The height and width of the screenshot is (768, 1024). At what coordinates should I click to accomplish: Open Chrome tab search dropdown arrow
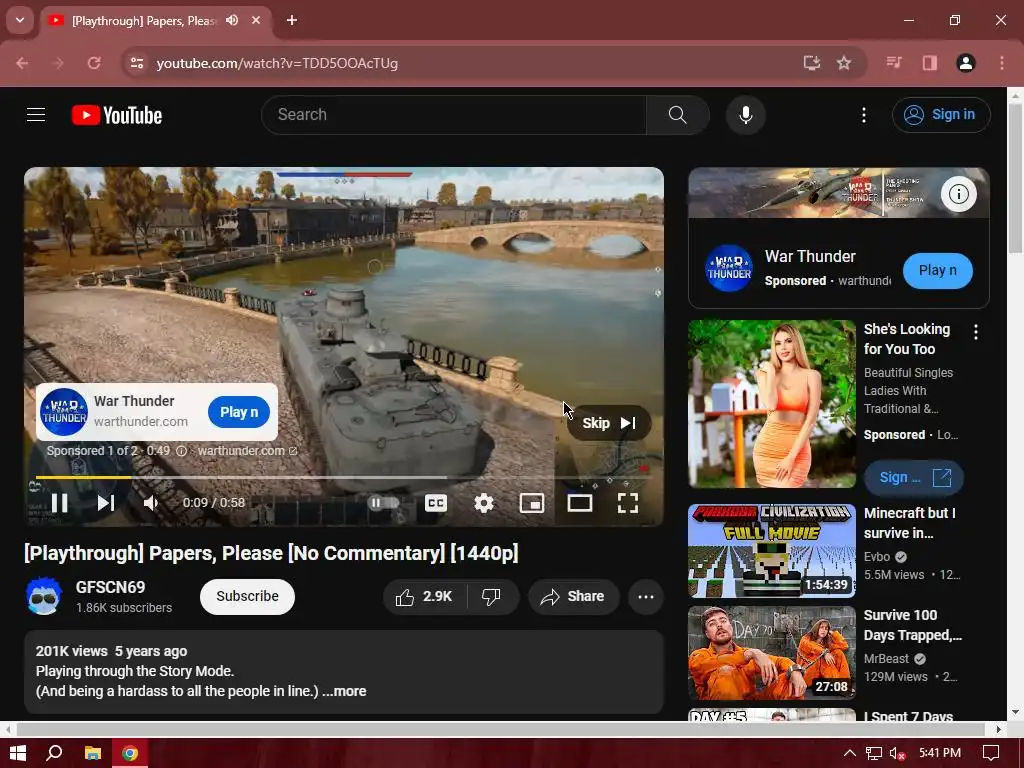pyautogui.click(x=20, y=20)
